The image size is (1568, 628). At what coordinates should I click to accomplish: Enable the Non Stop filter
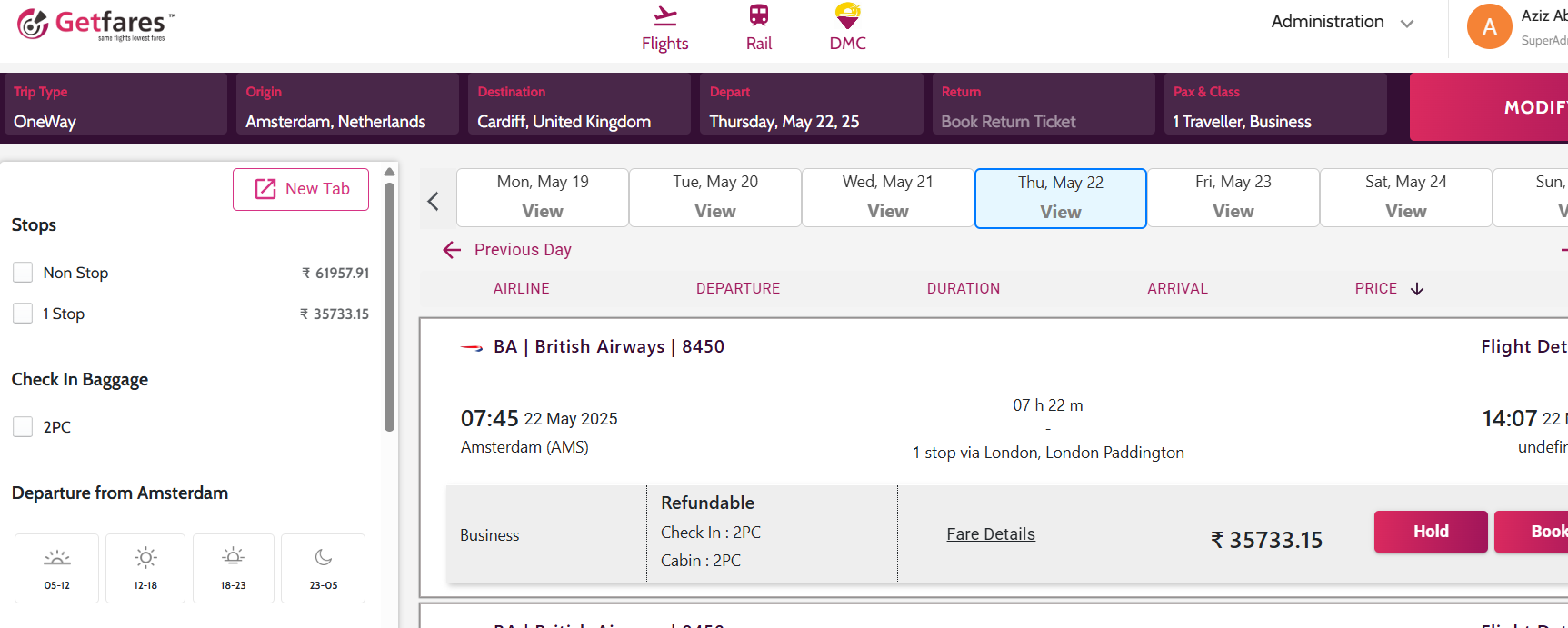tap(23, 273)
